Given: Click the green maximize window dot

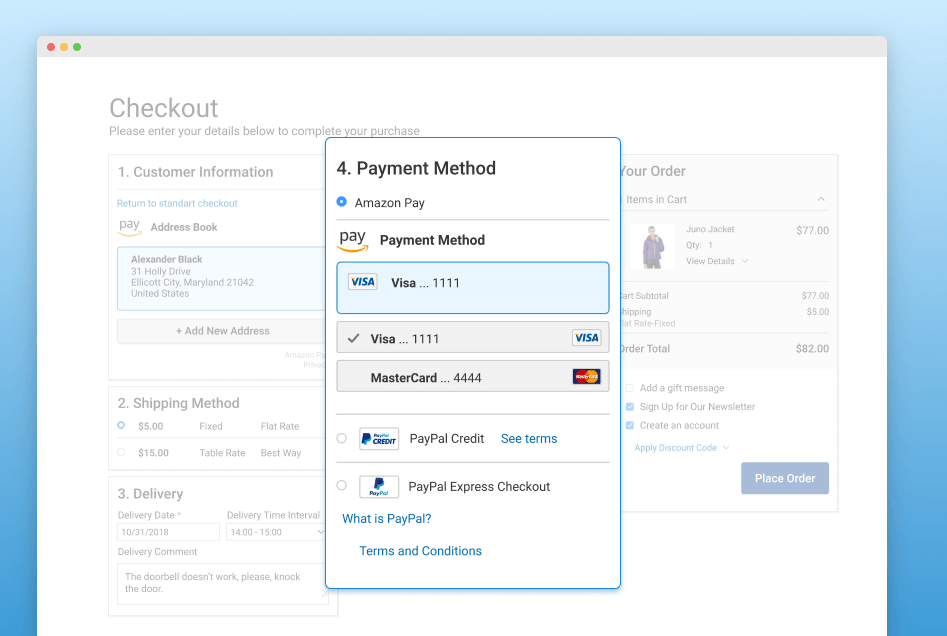Looking at the screenshot, I should [77, 47].
